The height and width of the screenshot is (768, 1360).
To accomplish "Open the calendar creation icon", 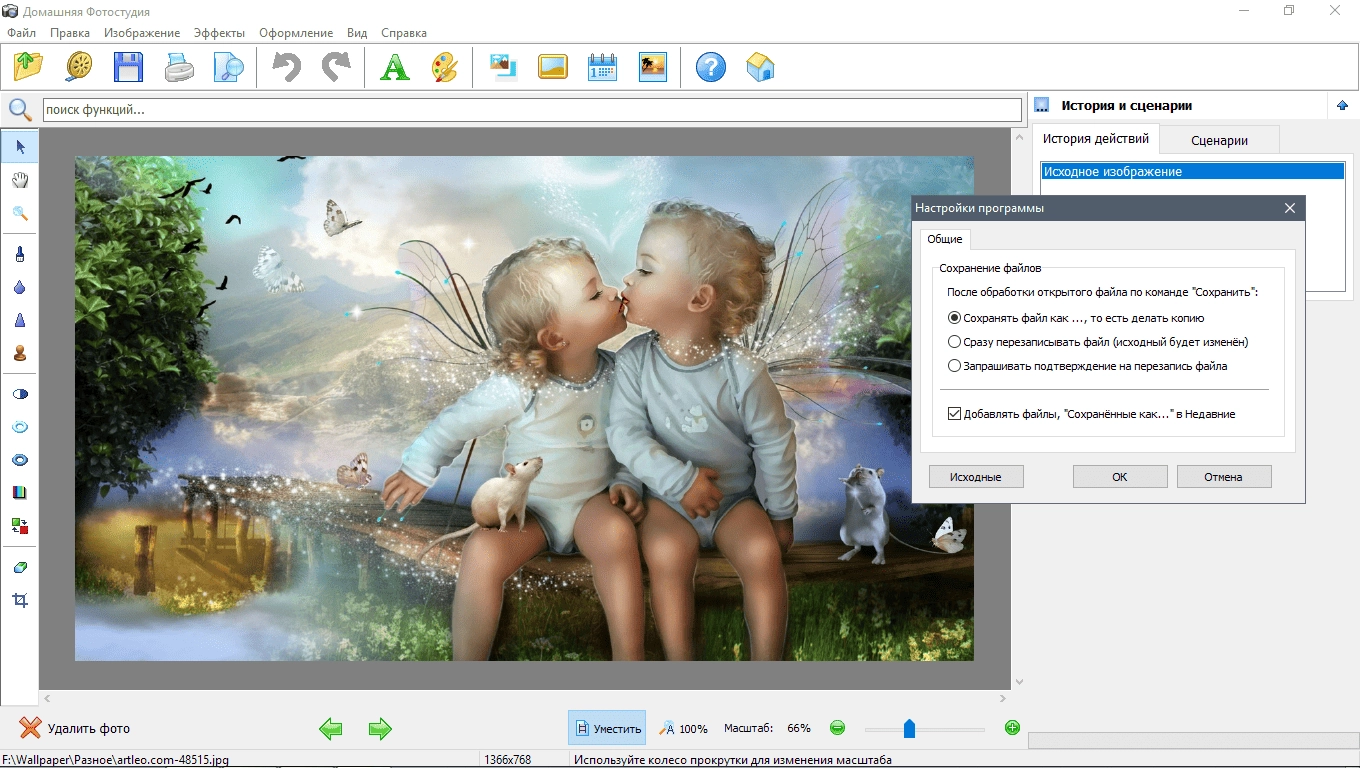I will coord(602,67).
